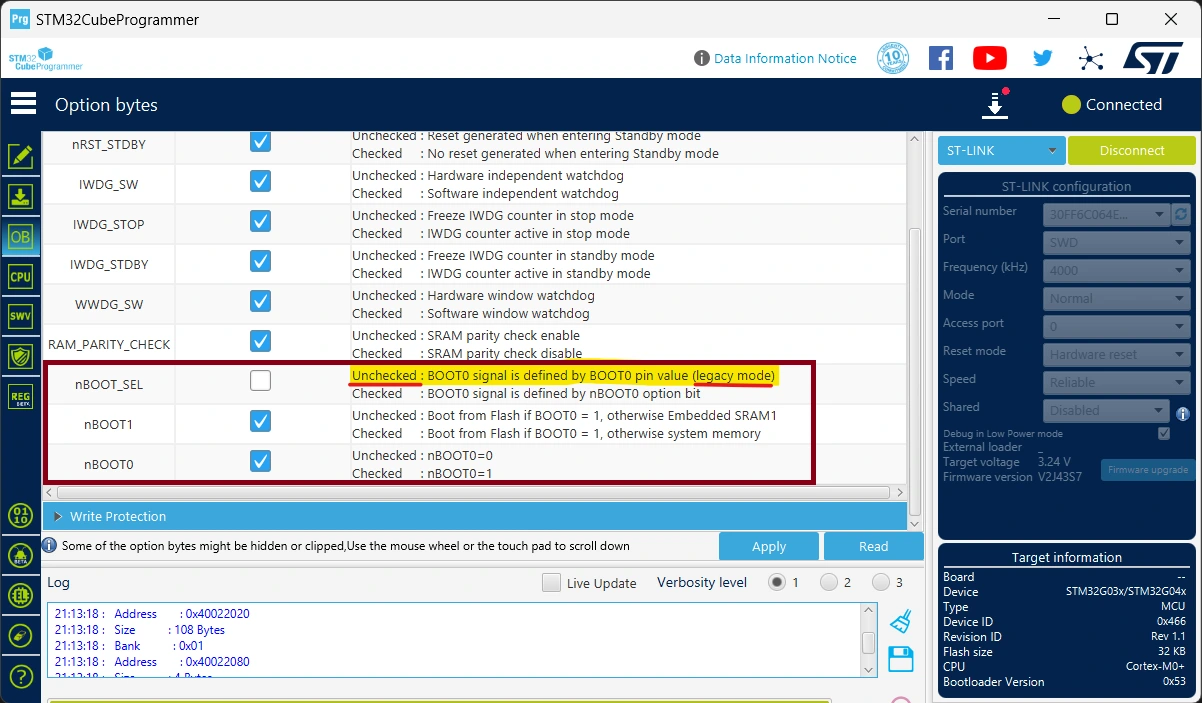Image resolution: width=1202 pixels, height=703 pixels.
Task: Open the key/pen sidebar icon
Action: (21, 636)
